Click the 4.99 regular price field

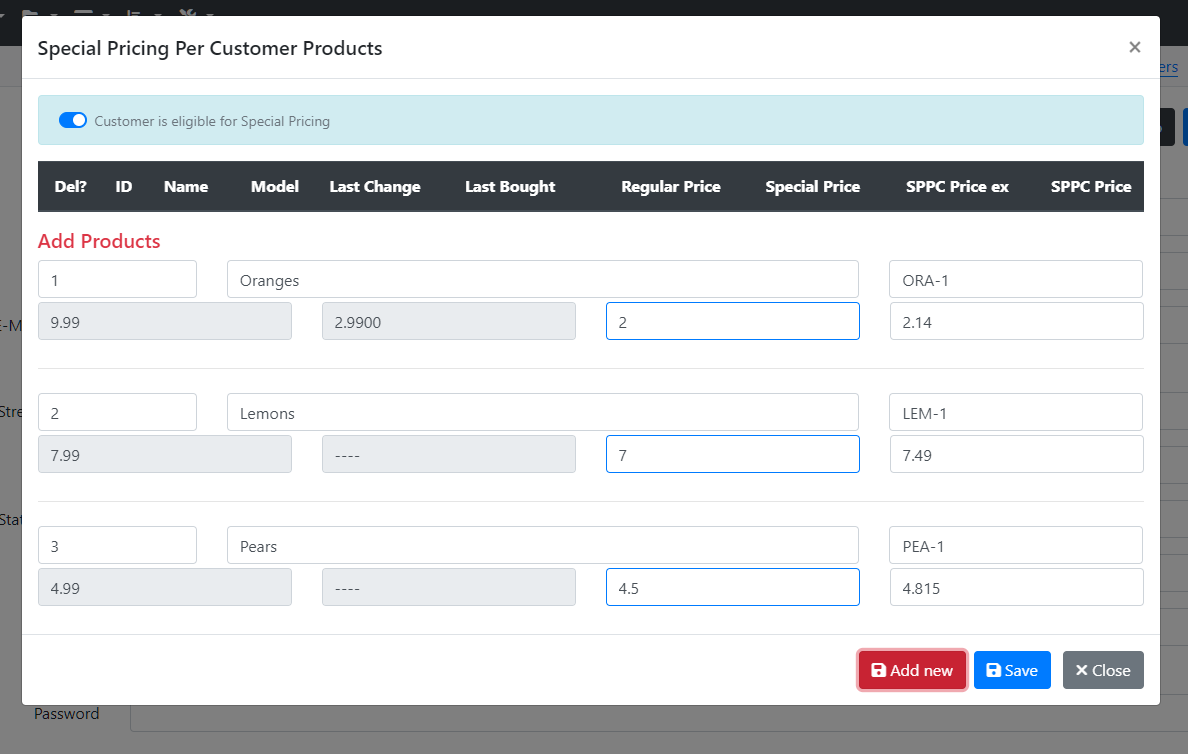click(164, 587)
